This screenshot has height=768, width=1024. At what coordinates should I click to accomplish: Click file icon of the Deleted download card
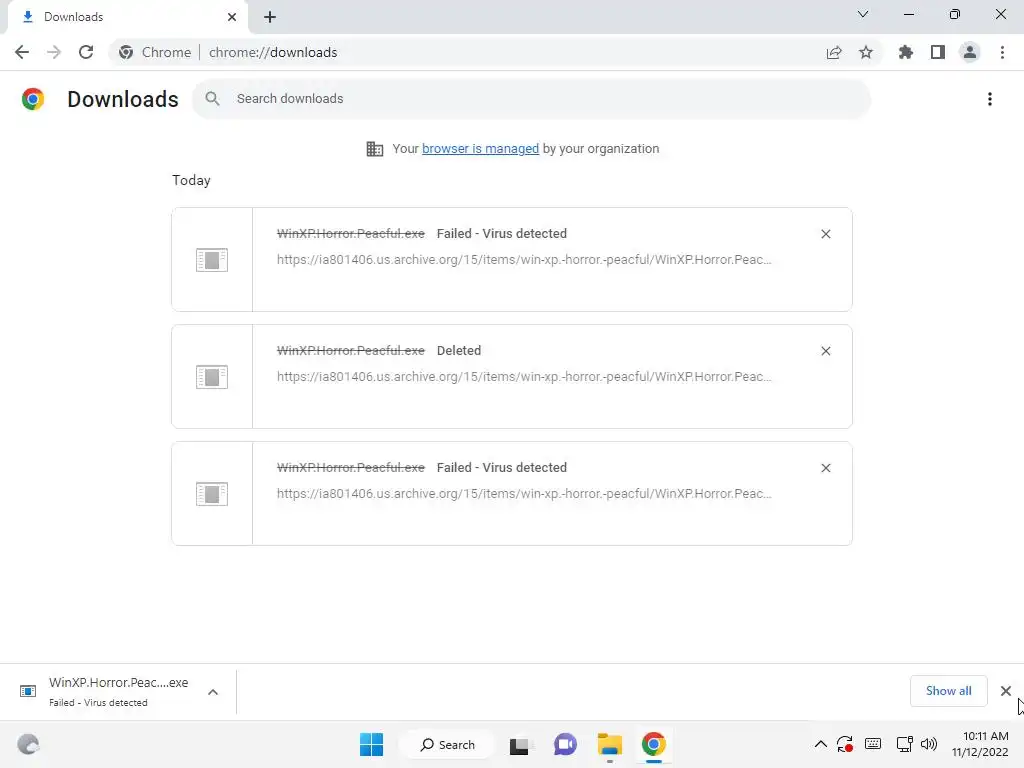tap(212, 377)
